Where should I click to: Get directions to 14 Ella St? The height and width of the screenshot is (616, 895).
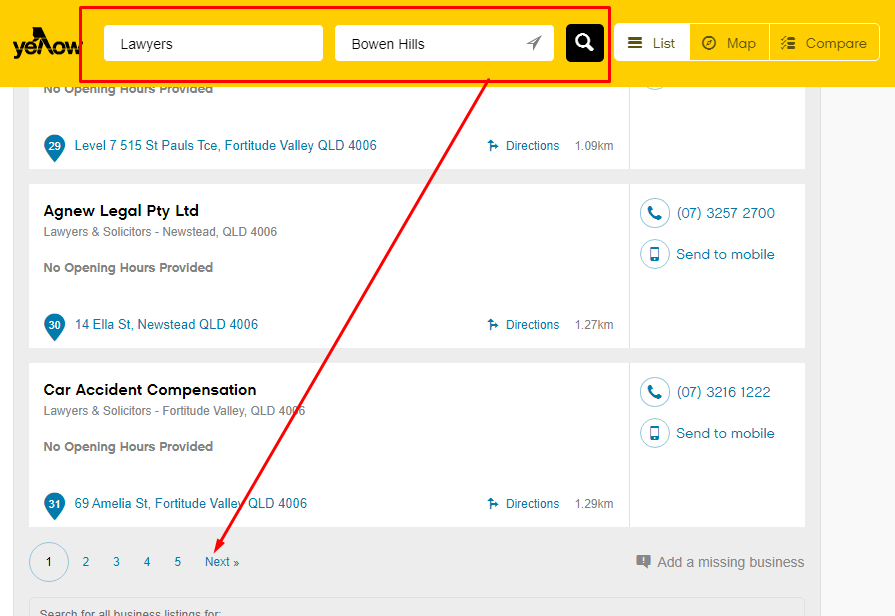(x=523, y=325)
